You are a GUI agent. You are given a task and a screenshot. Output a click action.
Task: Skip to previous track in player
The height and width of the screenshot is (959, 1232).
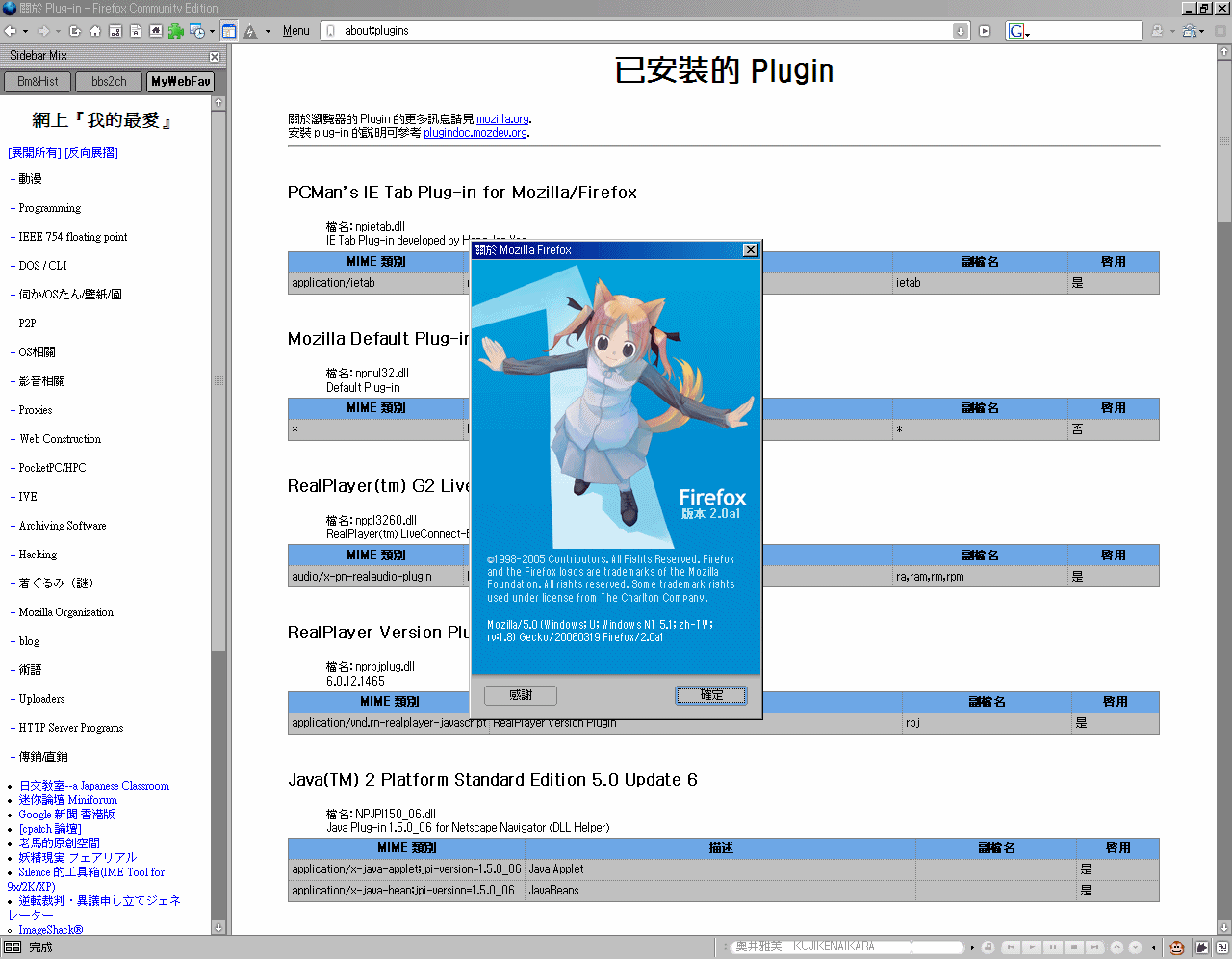1011,947
